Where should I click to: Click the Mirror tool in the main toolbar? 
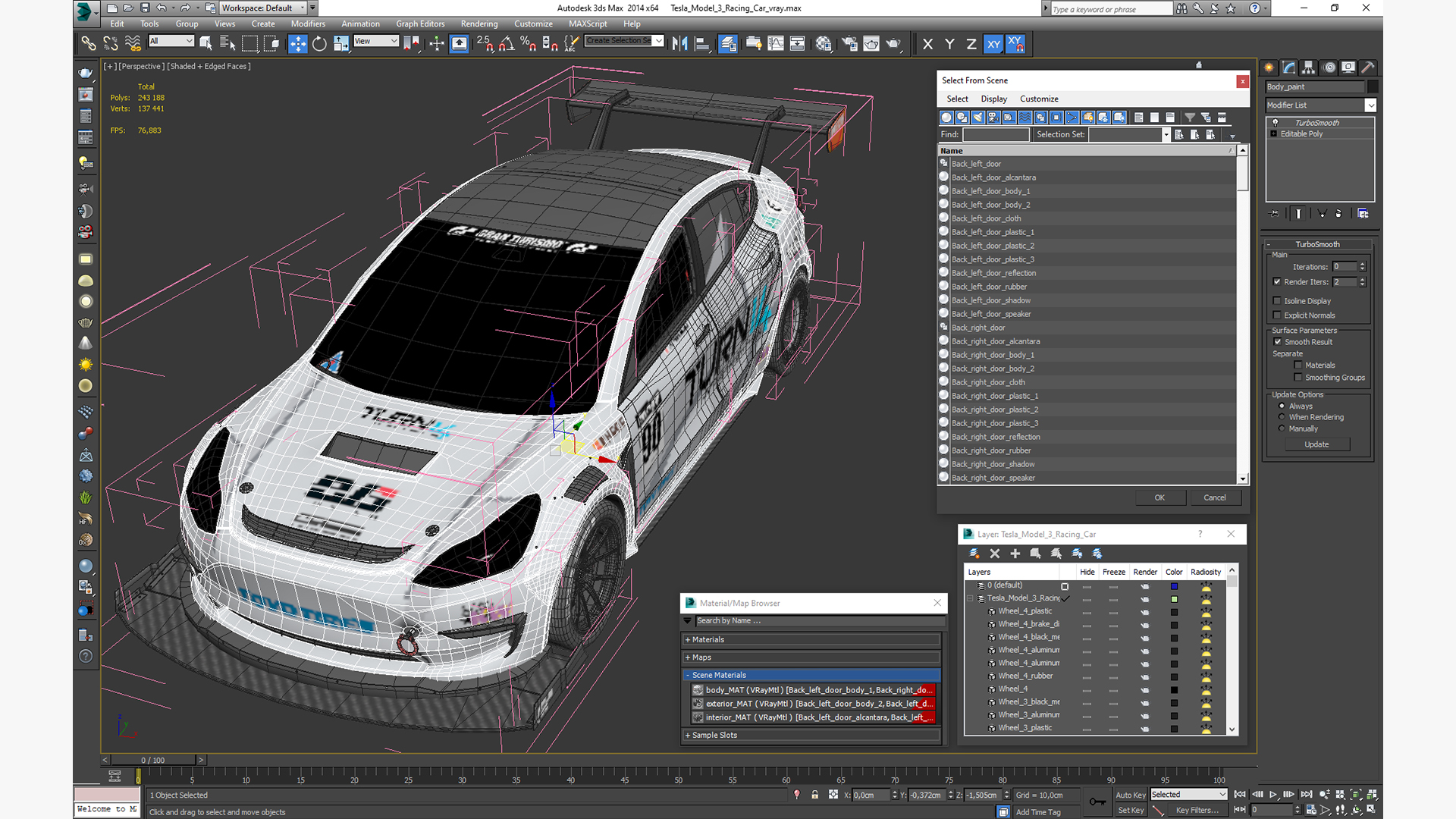pos(679,44)
